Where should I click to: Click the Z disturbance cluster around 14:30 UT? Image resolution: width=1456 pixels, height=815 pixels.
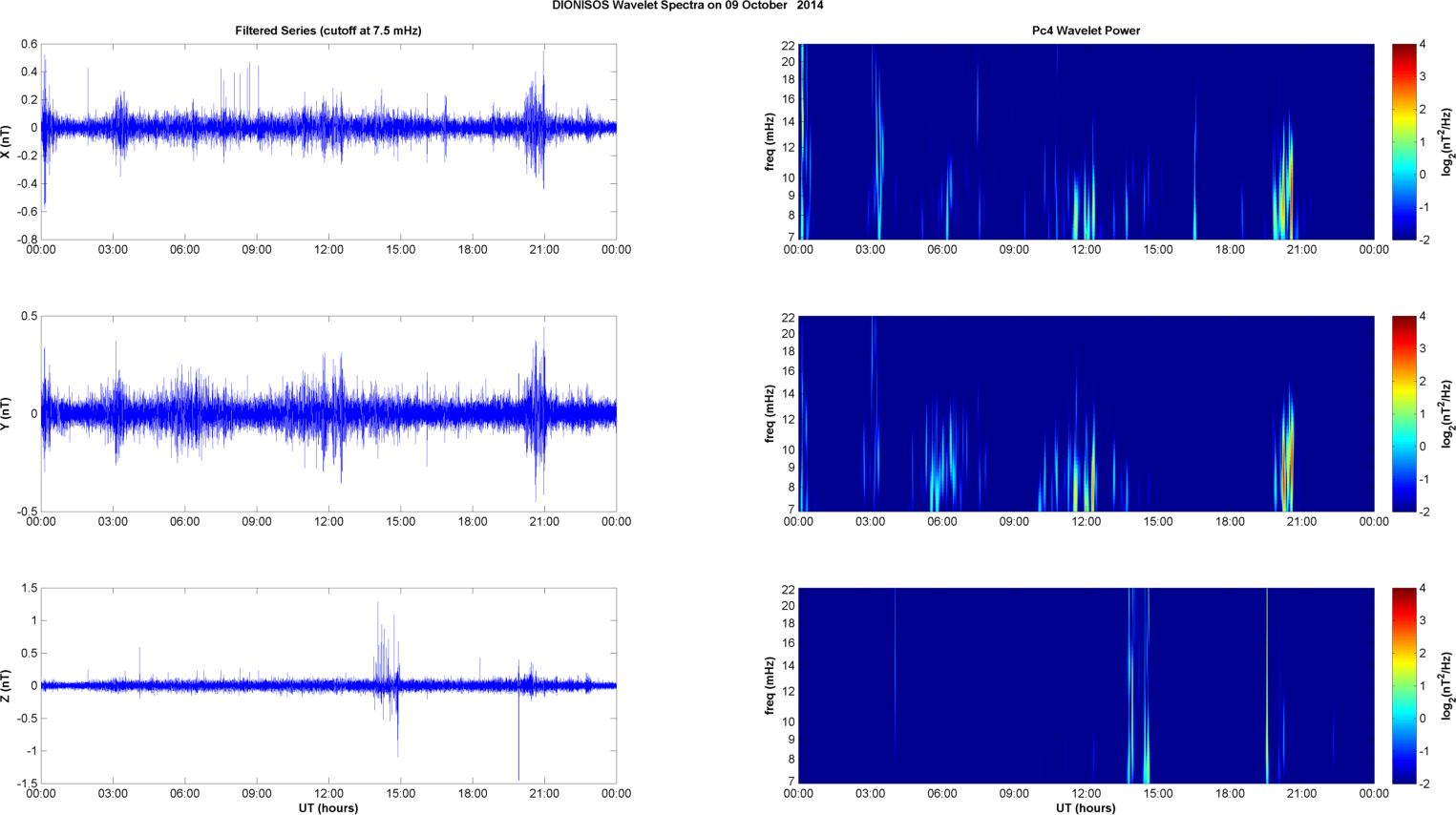pyautogui.click(x=388, y=679)
